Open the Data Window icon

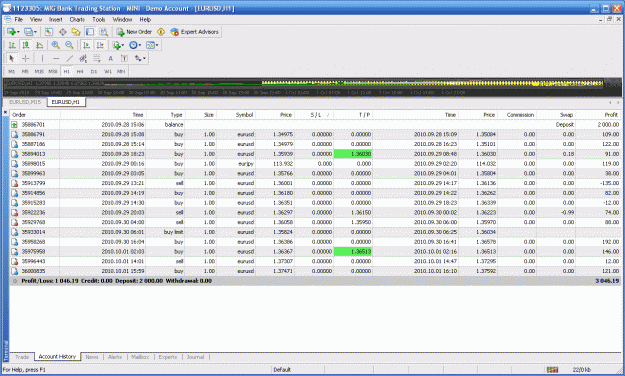(x=63, y=32)
